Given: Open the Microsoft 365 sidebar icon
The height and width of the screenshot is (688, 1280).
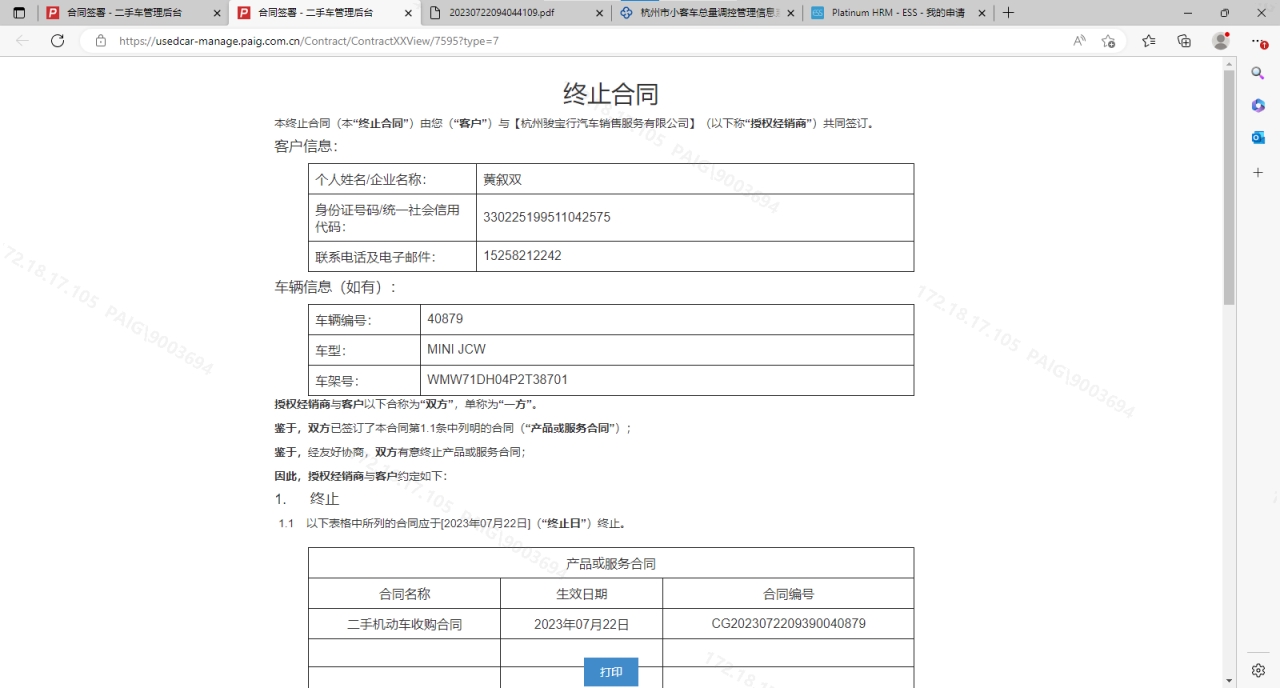Looking at the screenshot, I should click(1258, 105).
